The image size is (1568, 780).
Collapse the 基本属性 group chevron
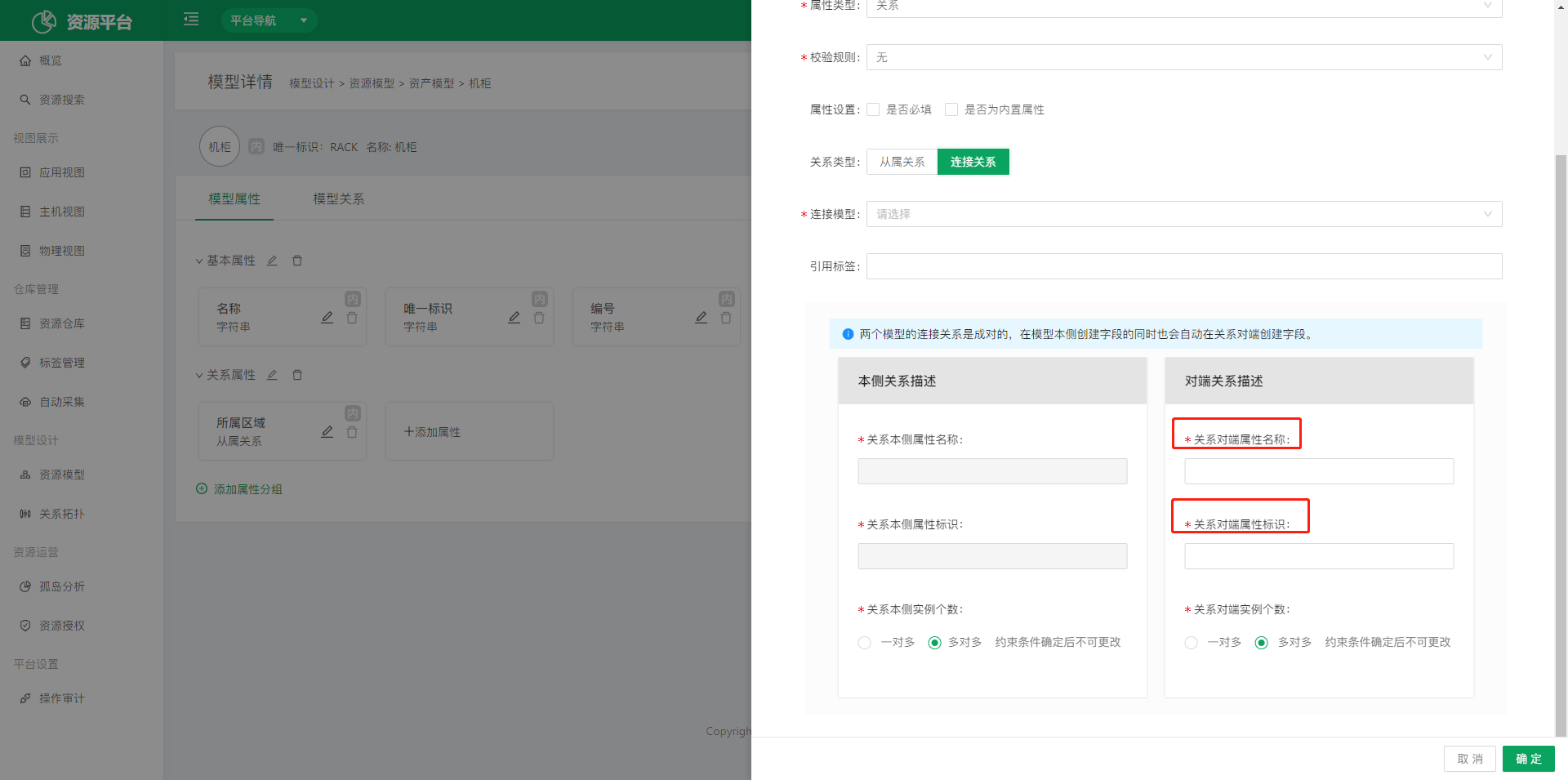(198, 261)
